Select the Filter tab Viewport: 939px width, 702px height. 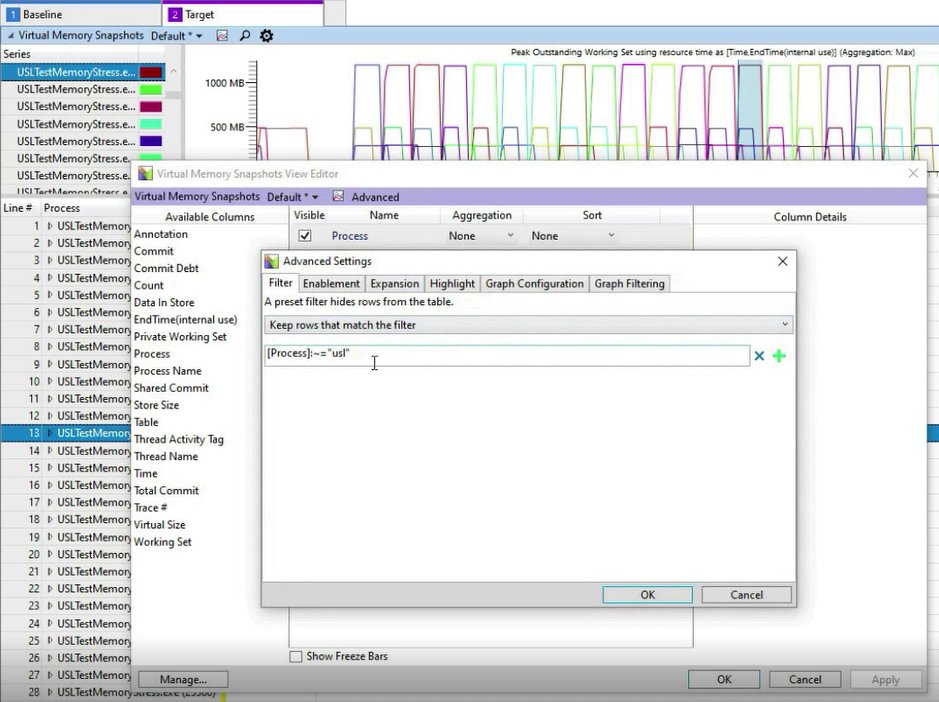[280, 283]
